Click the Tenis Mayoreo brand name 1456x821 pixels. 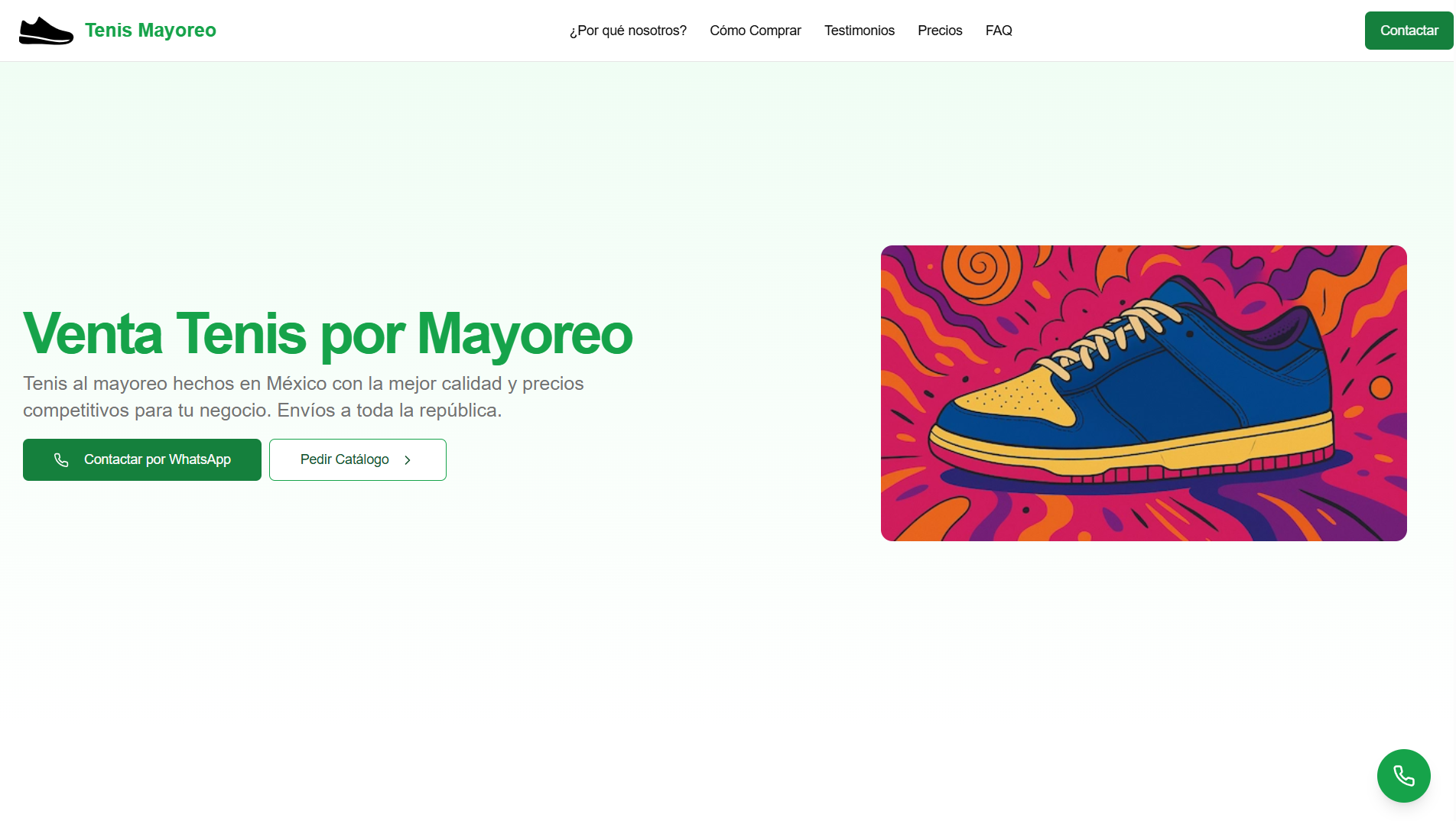tap(151, 31)
